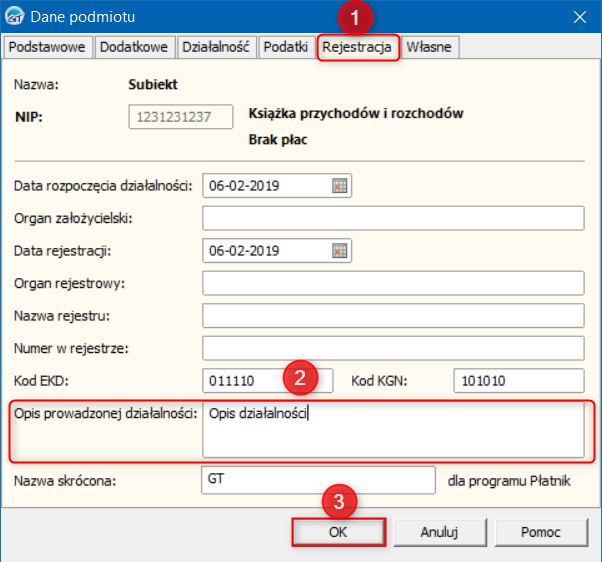Switch to the Własne tab
Image resolution: width=602 pixels, height=562 pixels.
(429, 47)
